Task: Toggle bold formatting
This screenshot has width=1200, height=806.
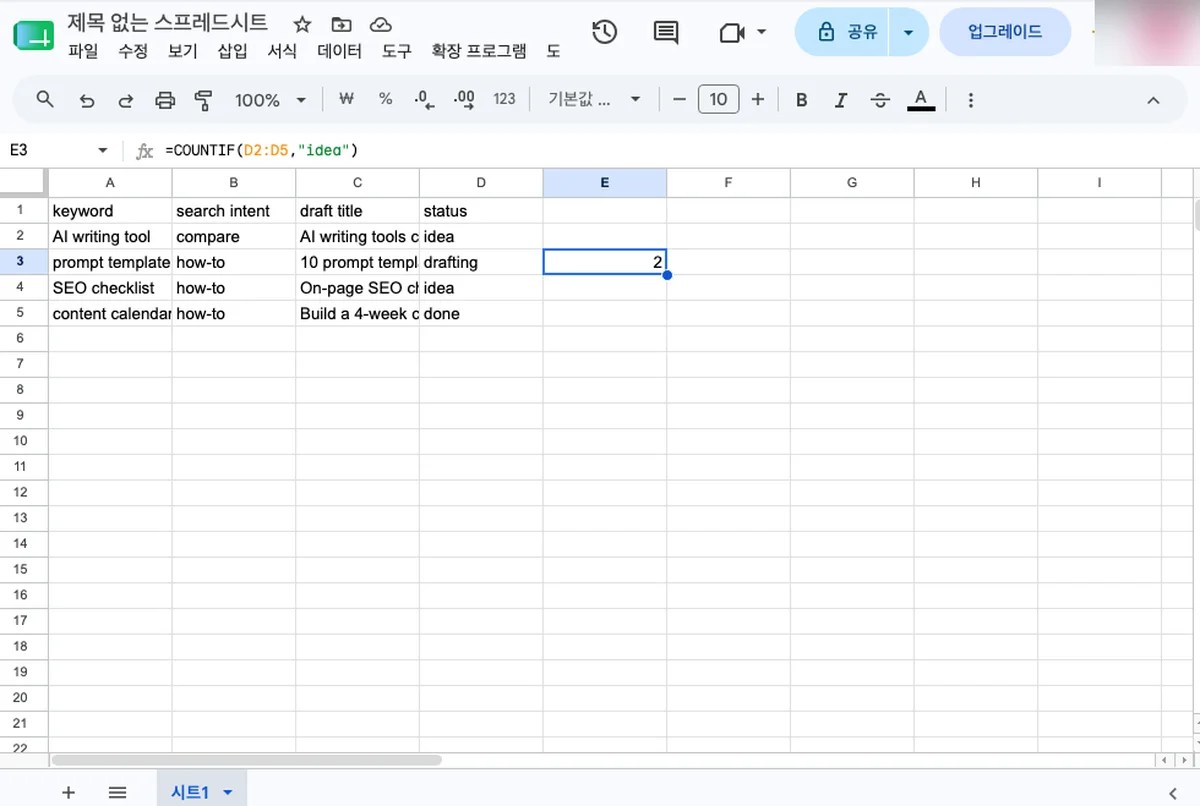Action: pos(801,100)
